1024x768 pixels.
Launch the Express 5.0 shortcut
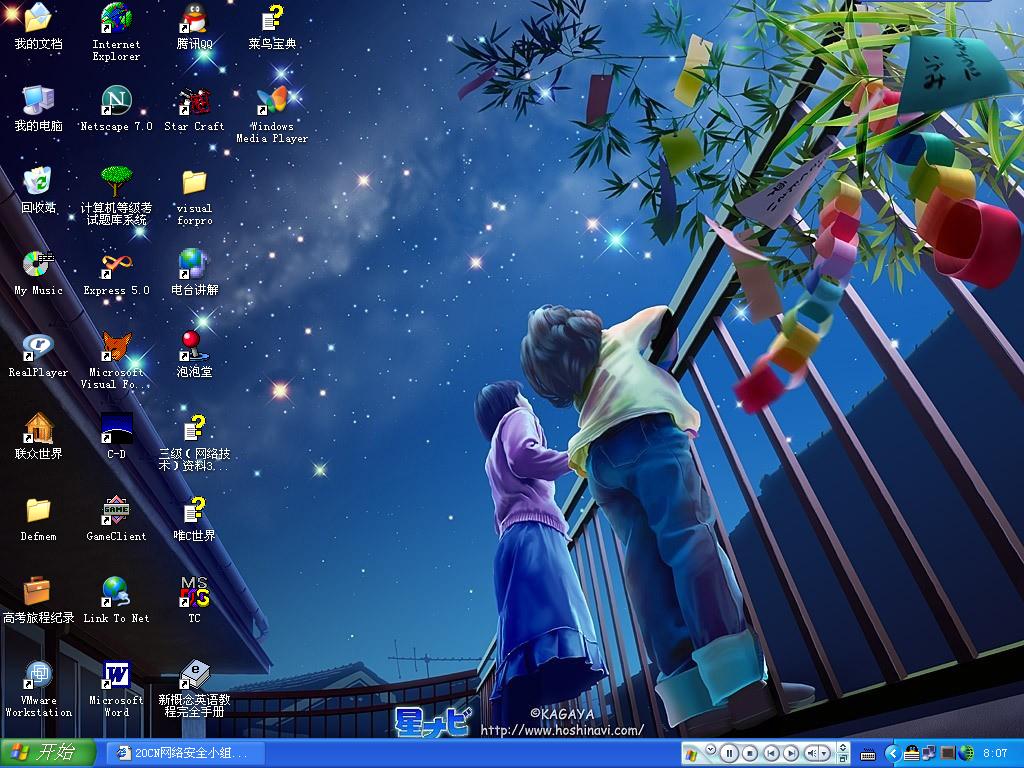click(116, 273)
